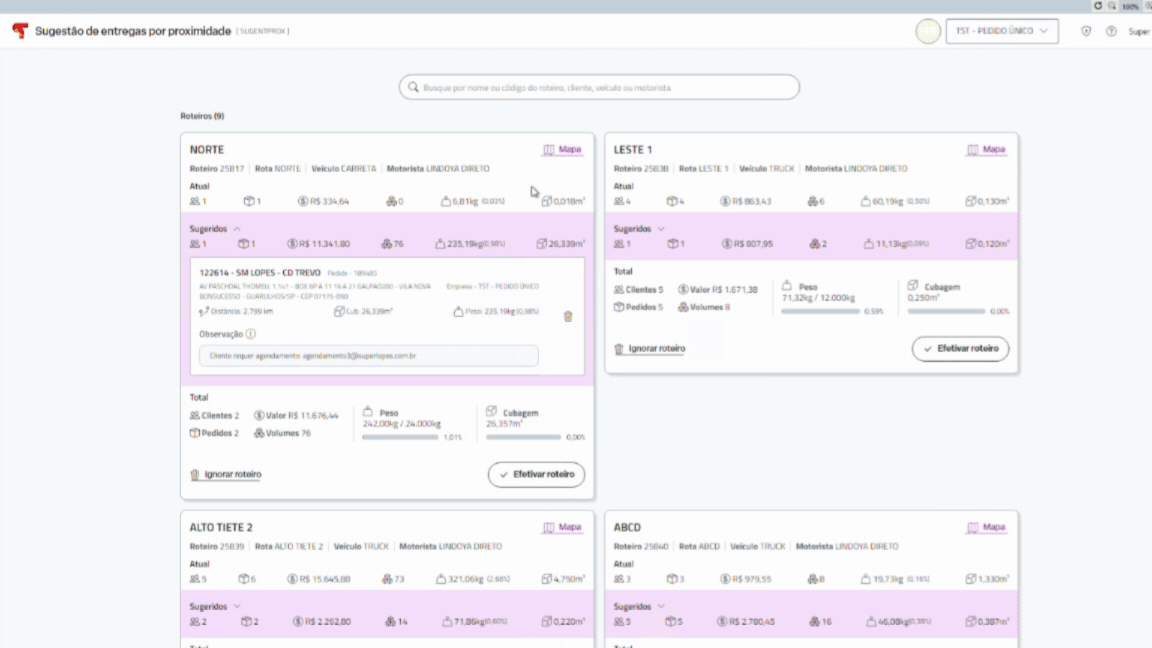
Task: Click Ignorar roteiro in the LESTE 1 card
Action: tap(649, 348)
